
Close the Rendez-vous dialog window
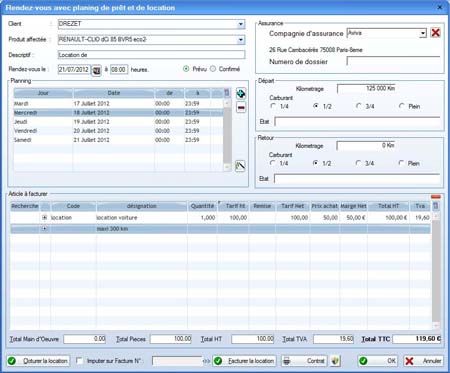coord(440,7)
